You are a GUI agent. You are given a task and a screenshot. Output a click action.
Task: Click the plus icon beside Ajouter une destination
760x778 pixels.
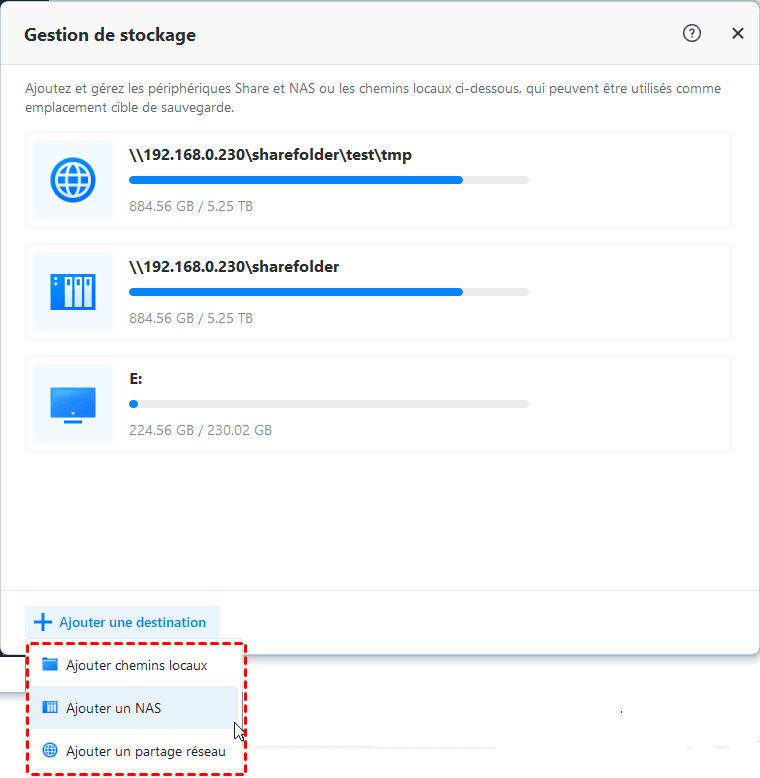point(42,622)
